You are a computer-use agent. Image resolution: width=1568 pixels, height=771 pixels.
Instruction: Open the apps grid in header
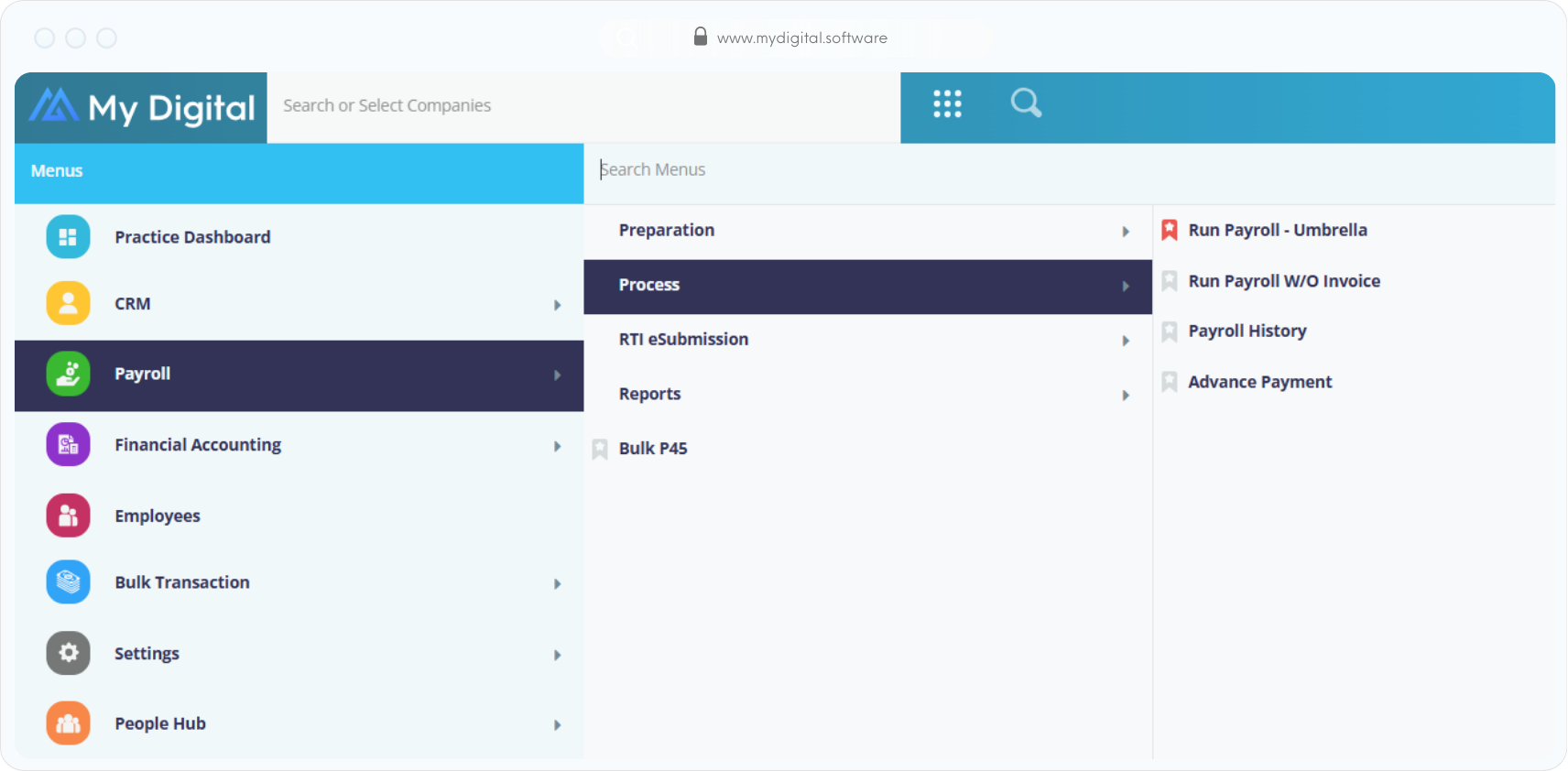(947, 103)
